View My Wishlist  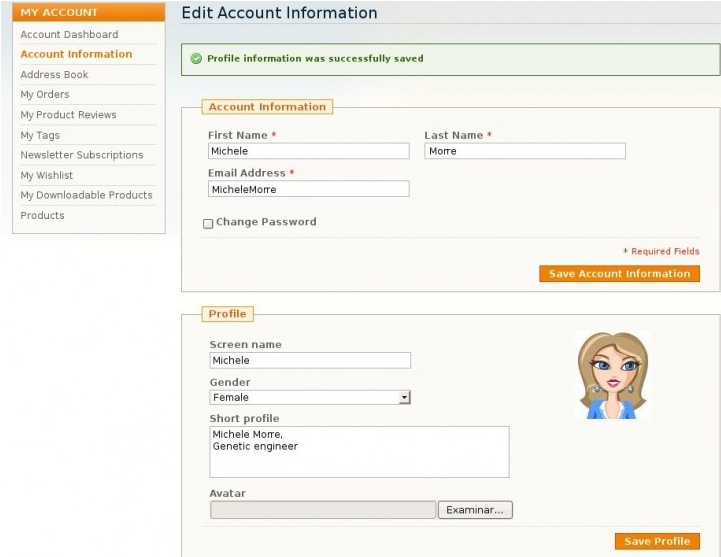47,175
